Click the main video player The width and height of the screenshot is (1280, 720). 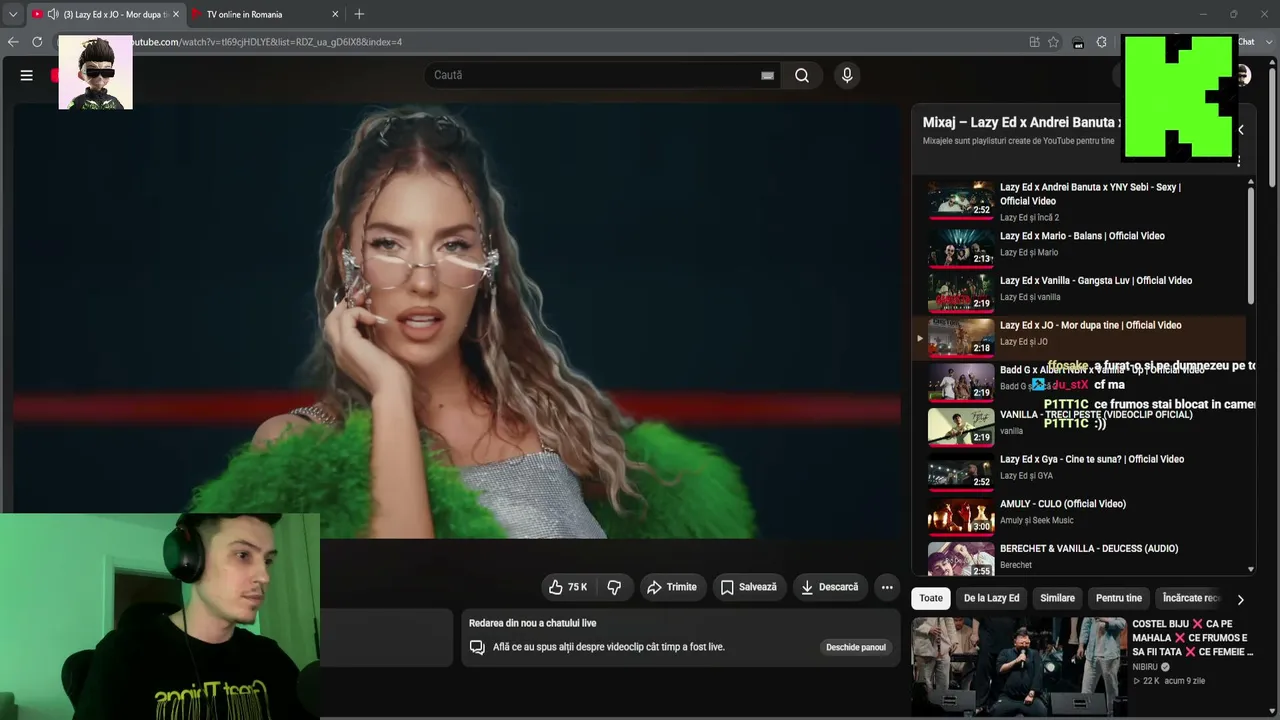(457, 321)
